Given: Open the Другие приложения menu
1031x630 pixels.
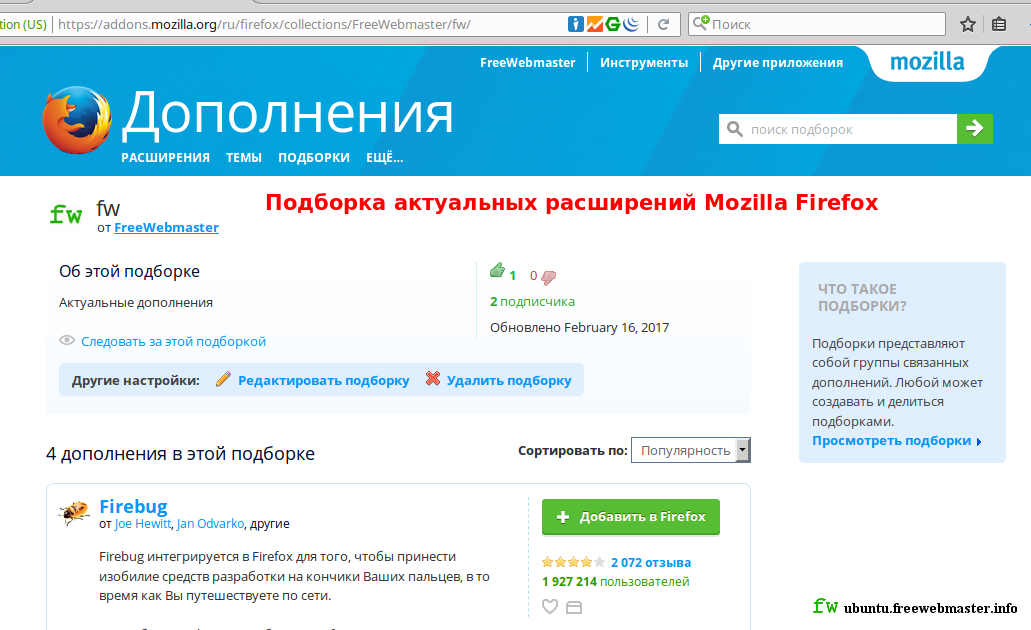Looking at the screenshot, I should pos(778,62).
